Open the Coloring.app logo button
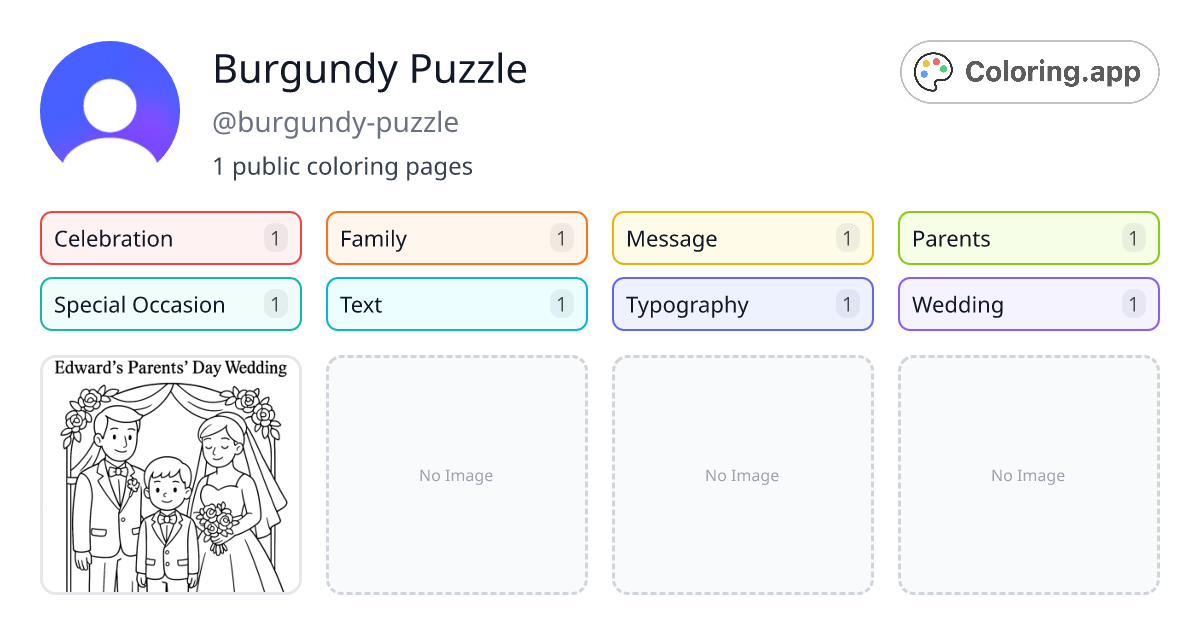This screenshot has height=630, width=1200. [1029, 72]
